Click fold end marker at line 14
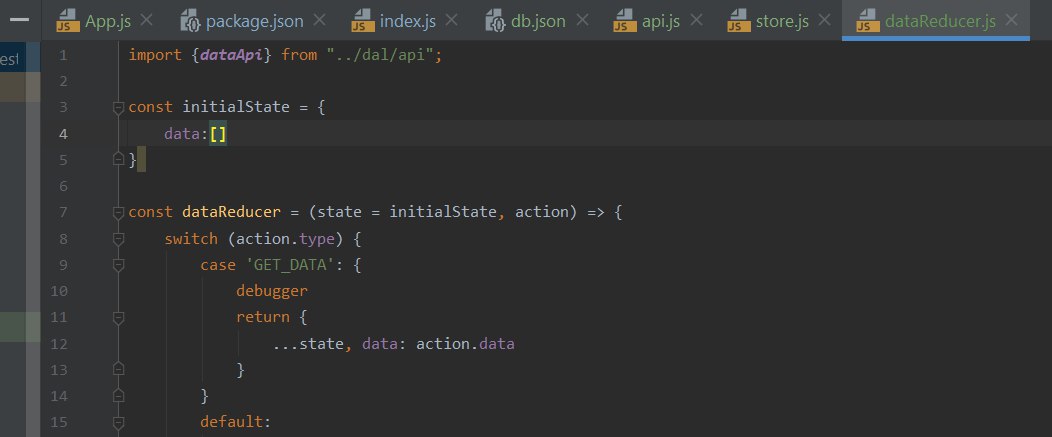 pos(119,396)
